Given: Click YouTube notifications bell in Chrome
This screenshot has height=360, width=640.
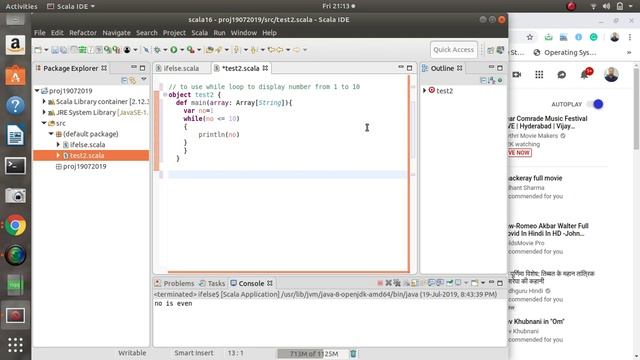Looking at the screenshot, I should (585, 74).
